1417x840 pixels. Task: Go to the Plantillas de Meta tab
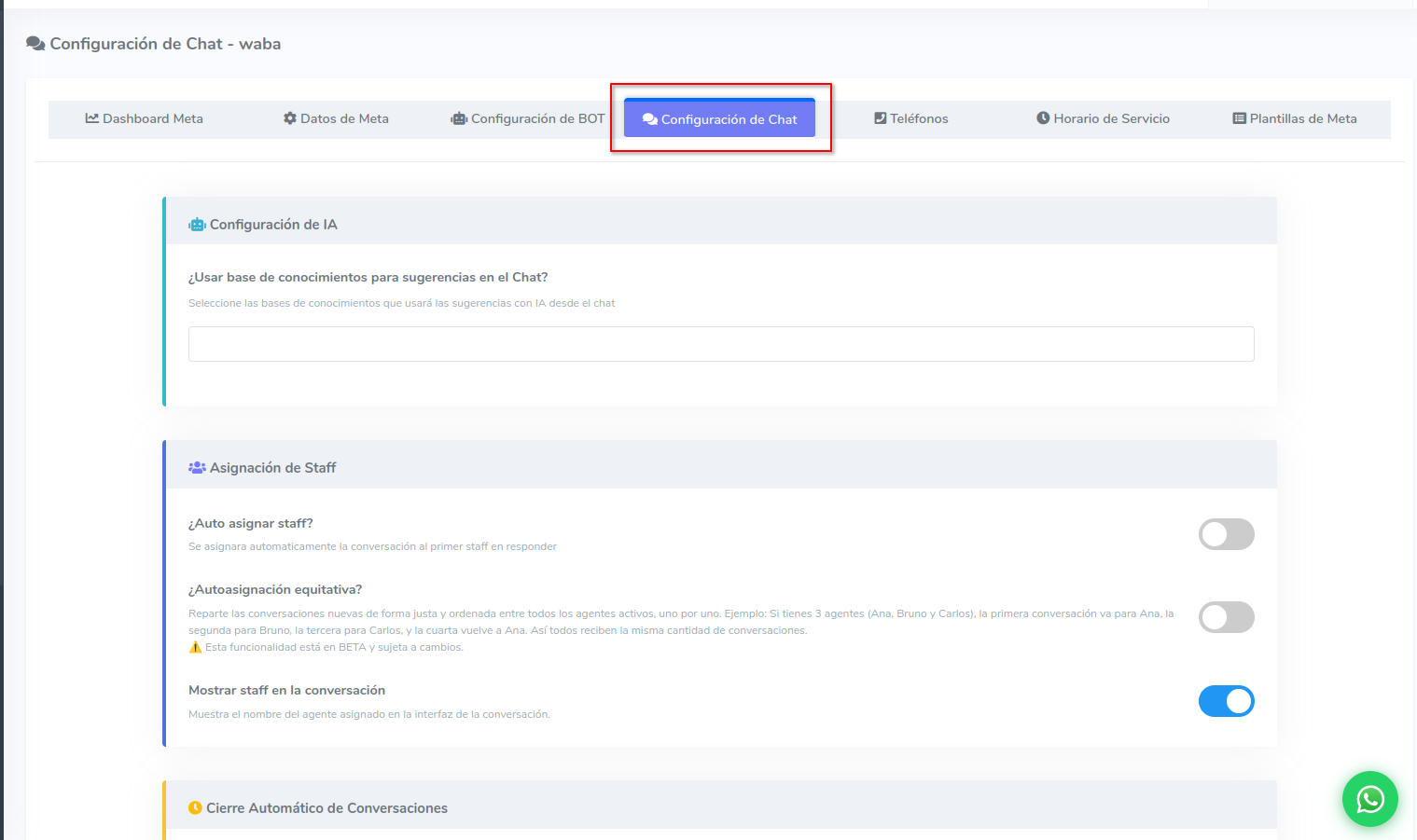click(1302, 118)
